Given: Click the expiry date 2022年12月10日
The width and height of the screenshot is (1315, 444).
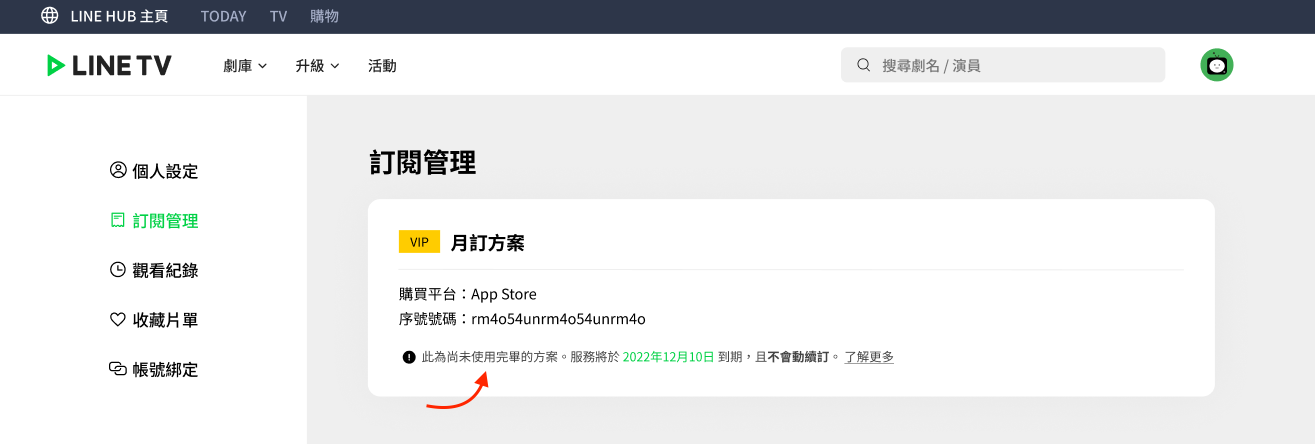Looking at the screenshot, I should (668, 357).
